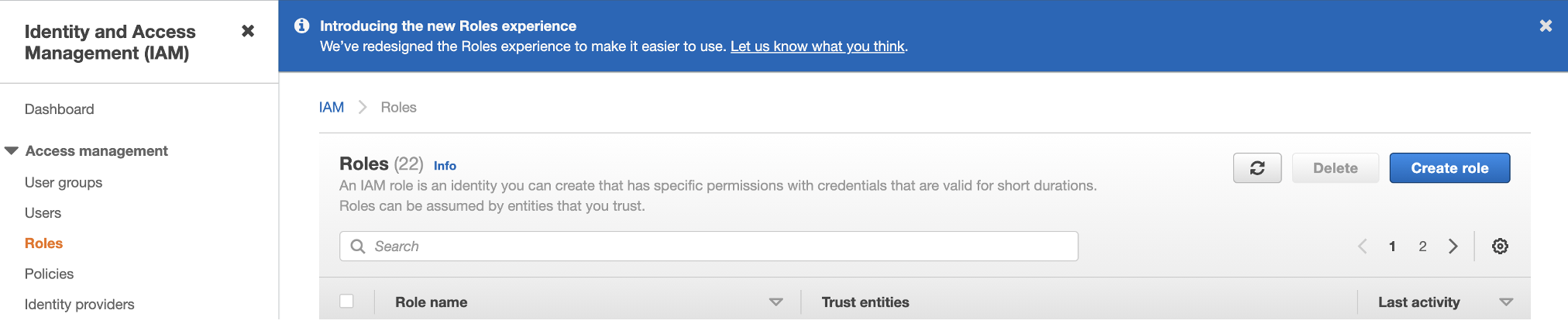This screenshot has height=324, width=1568.
Task: Click the info icon in the banner
Action: tap(302, 26)
